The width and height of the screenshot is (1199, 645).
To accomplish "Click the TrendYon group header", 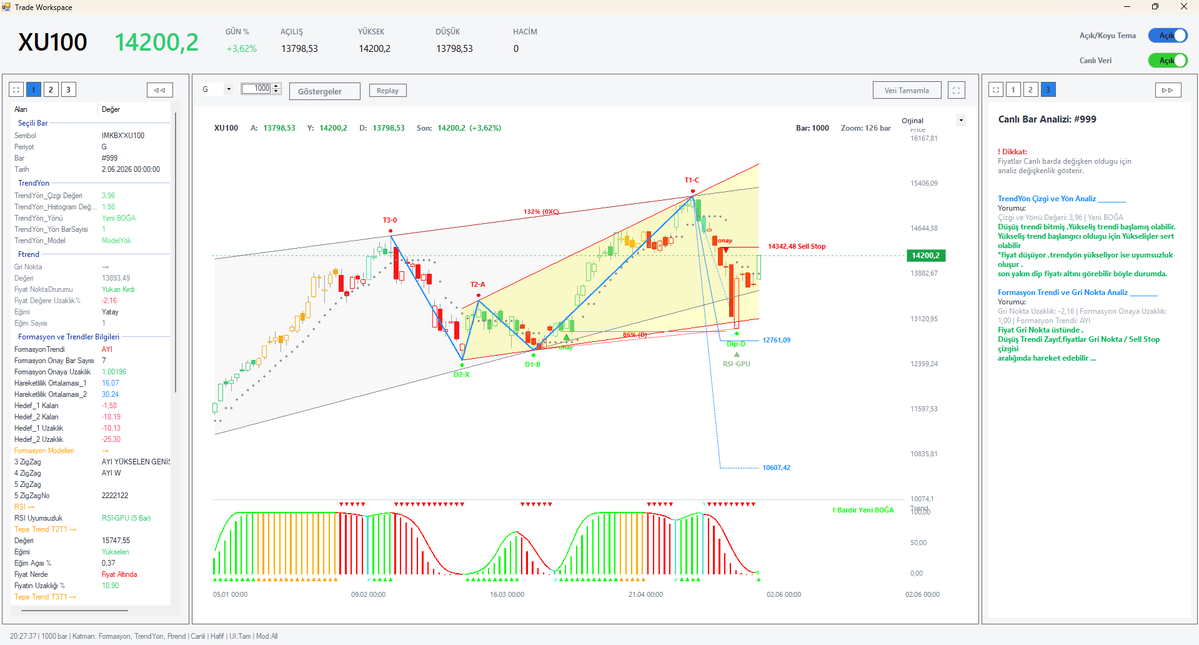I will (34, 183).
